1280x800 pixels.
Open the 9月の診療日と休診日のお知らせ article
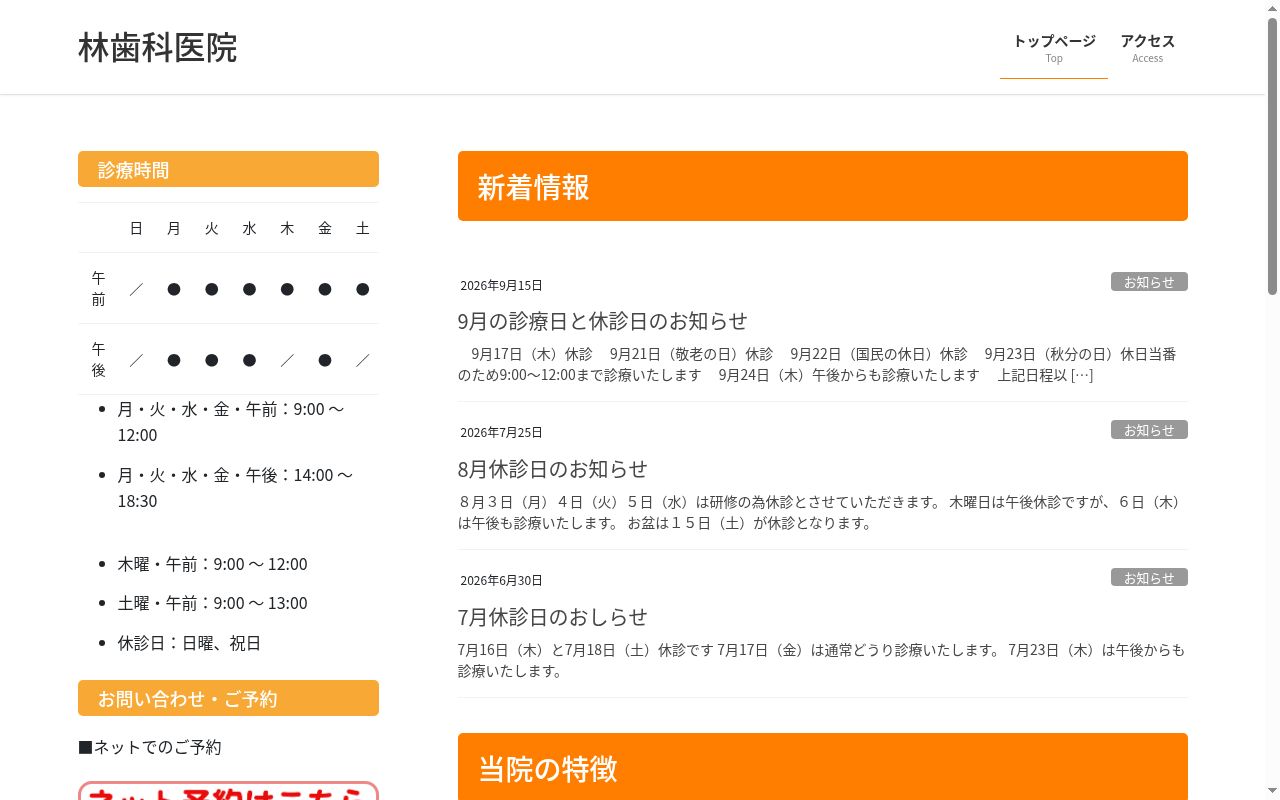602,321
